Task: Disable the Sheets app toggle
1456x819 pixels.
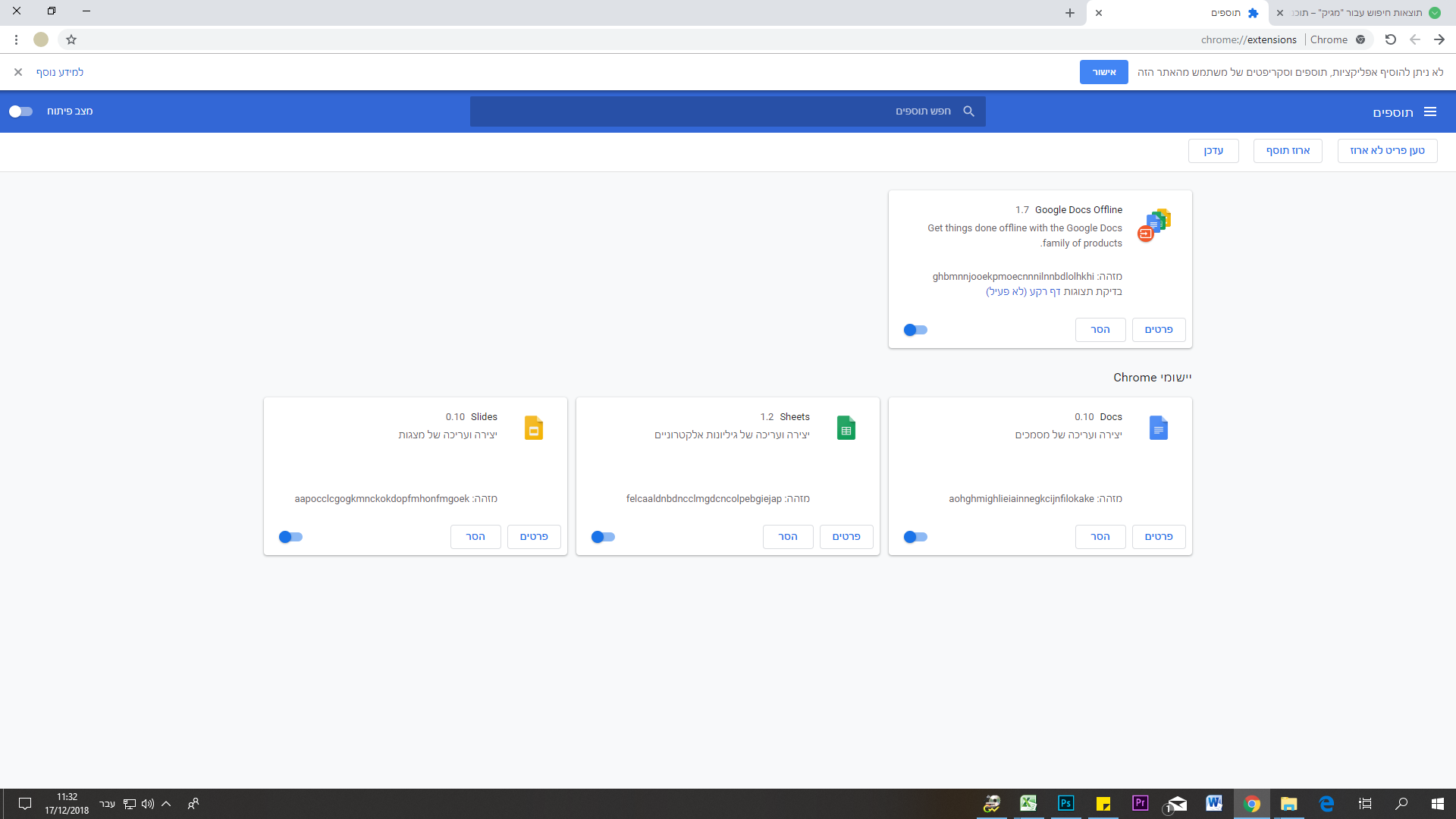Action: [603, 537]
